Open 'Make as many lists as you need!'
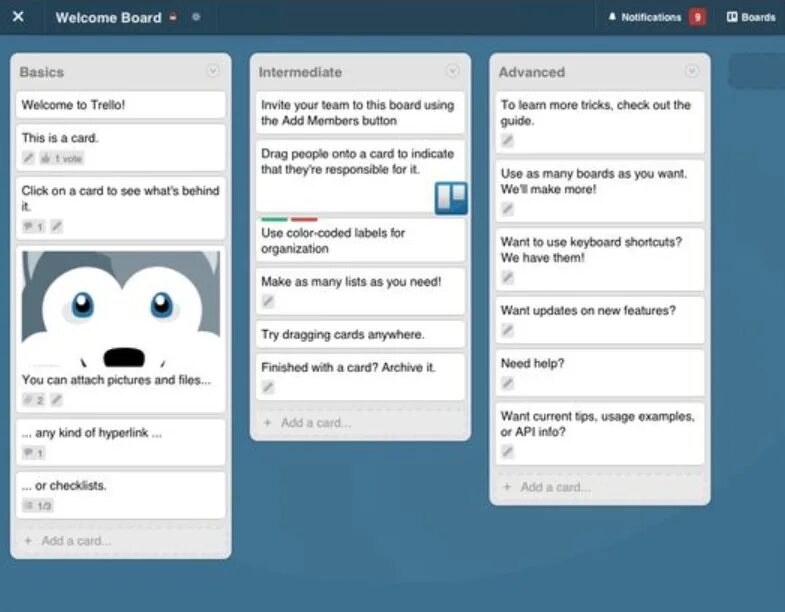 pyautogui.click(x=360, y=291)
